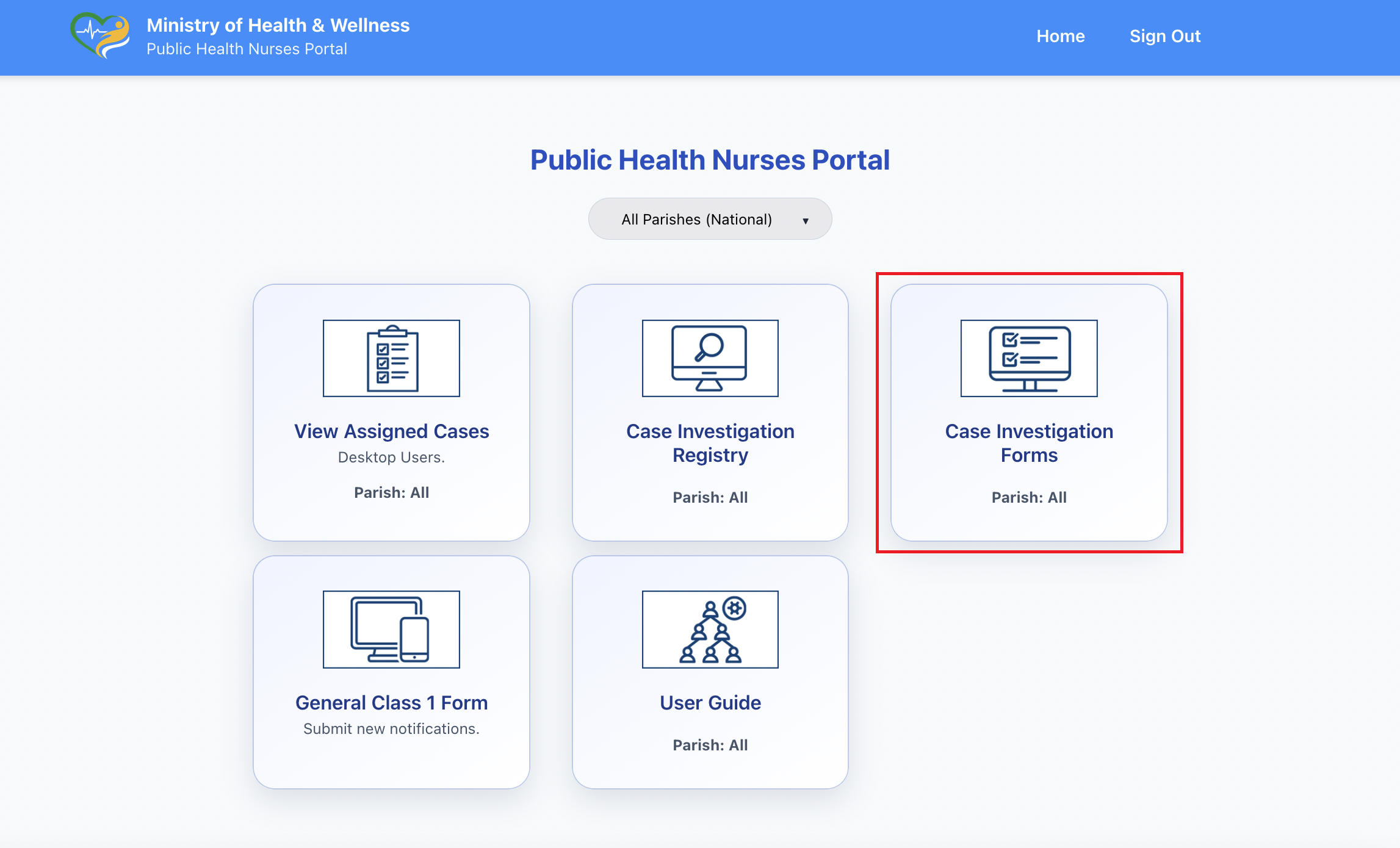Click the clipboard checklist icon
This screenshot has width=1400, height=848.
pyautogui.click(x=391, y=358)
